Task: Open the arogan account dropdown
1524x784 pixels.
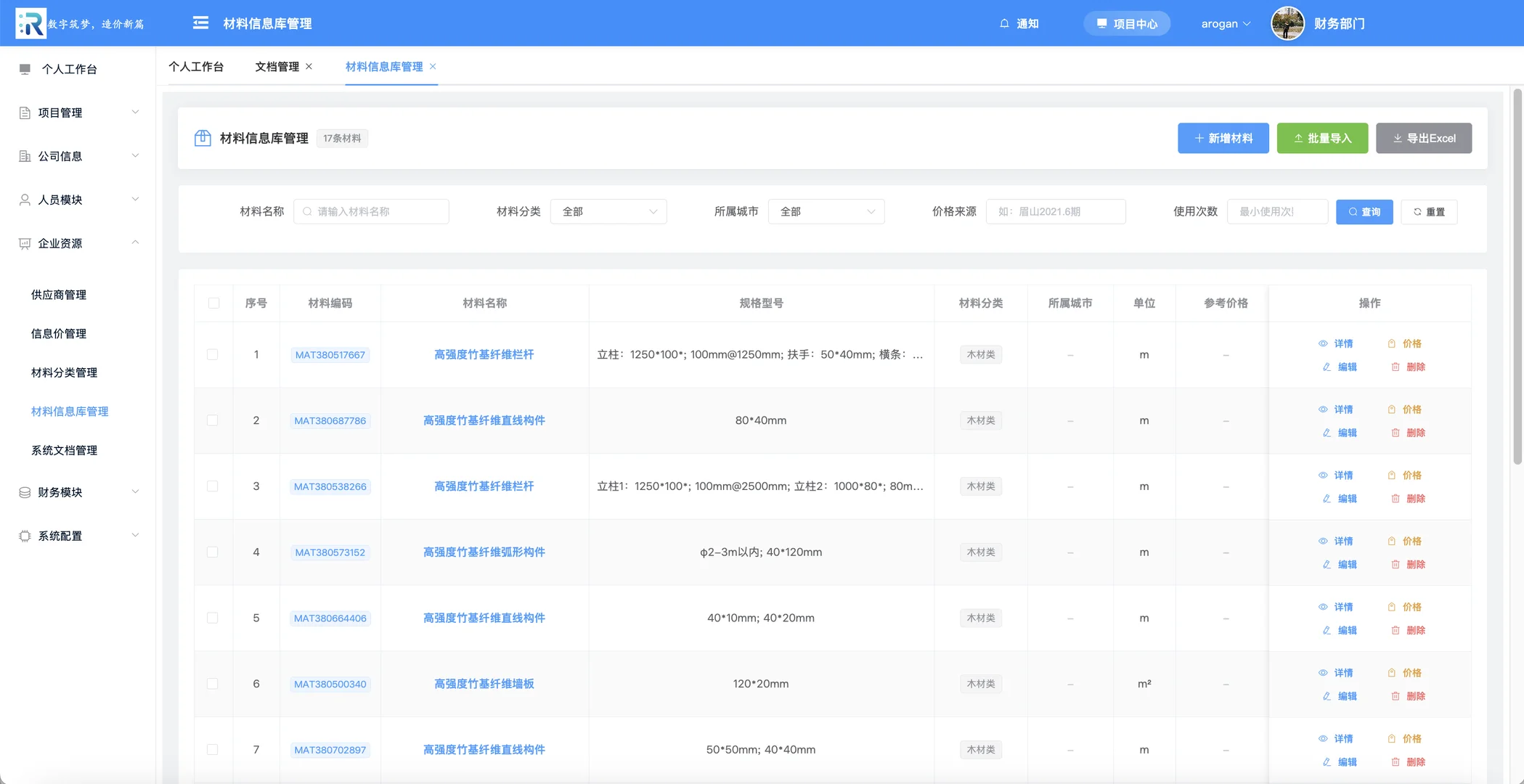Action: click(x=1226, y=23)
